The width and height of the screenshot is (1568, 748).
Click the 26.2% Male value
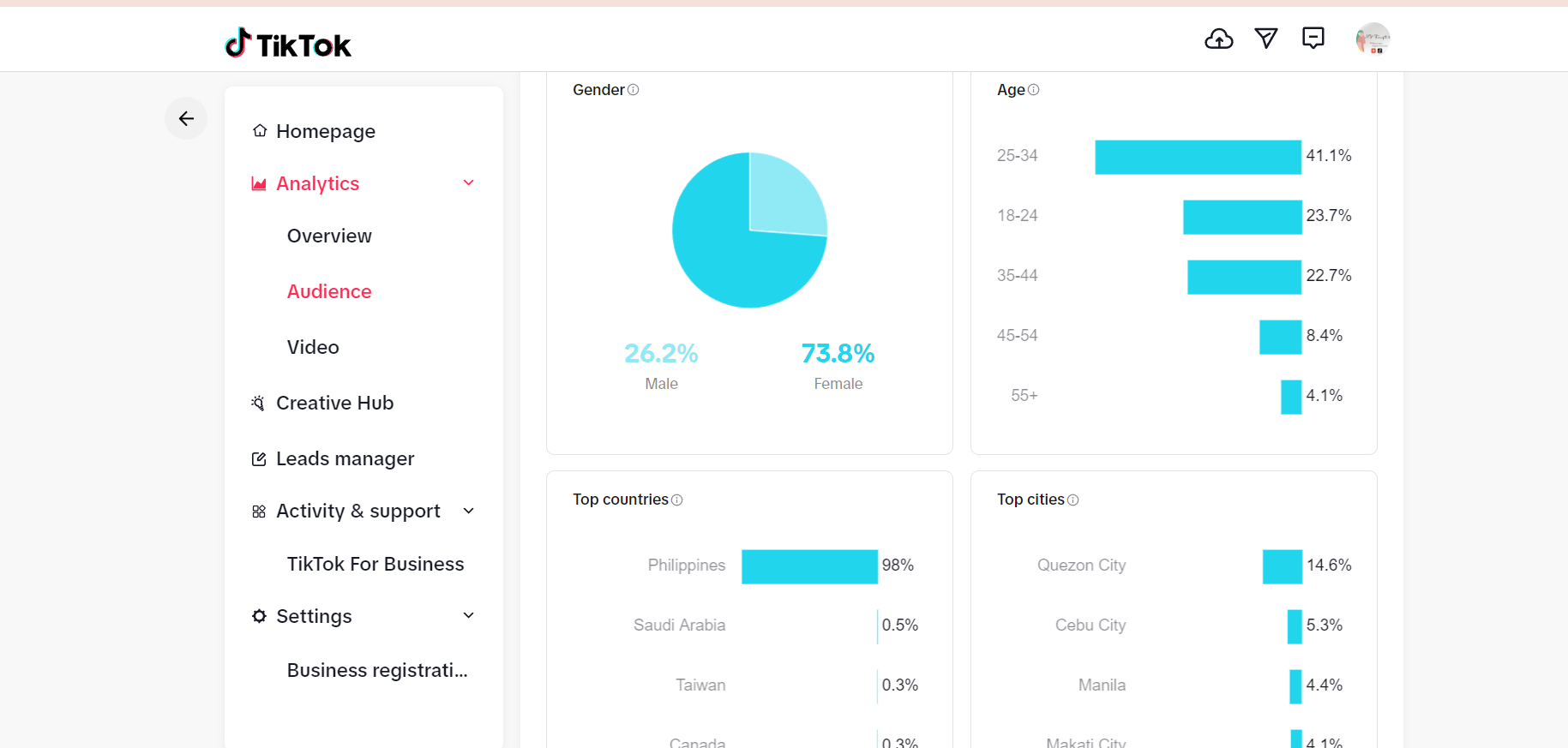tap(661, 353)
